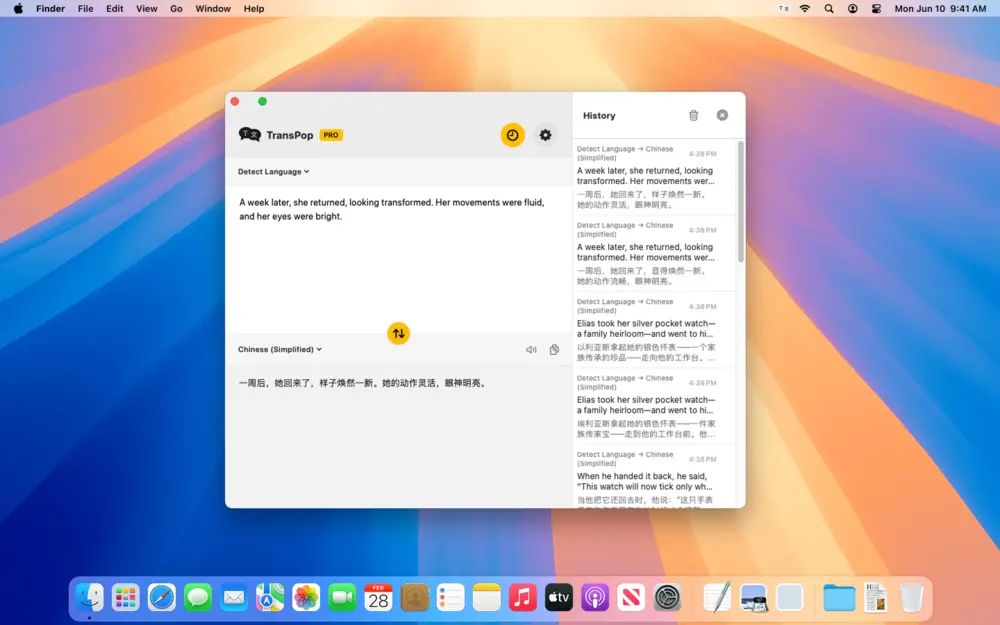
Task: Open the translation history clock icon
Action: tap(512, 134)
